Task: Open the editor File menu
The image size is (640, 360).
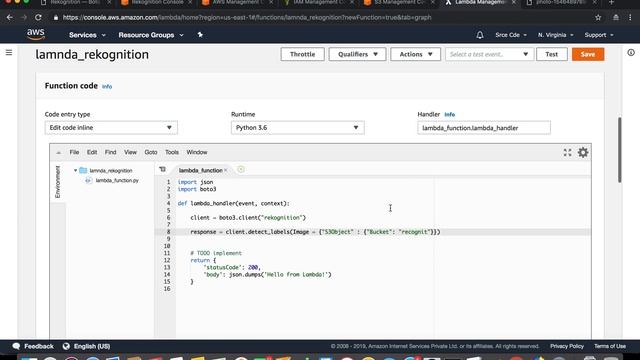Action: pyautogui.click(x=74, y=152)
